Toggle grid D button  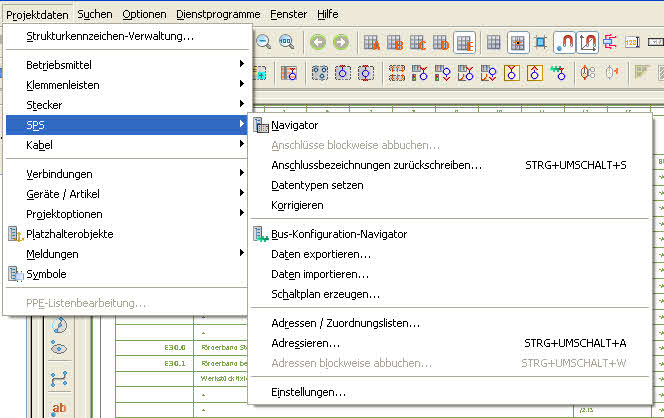[440, 43]
